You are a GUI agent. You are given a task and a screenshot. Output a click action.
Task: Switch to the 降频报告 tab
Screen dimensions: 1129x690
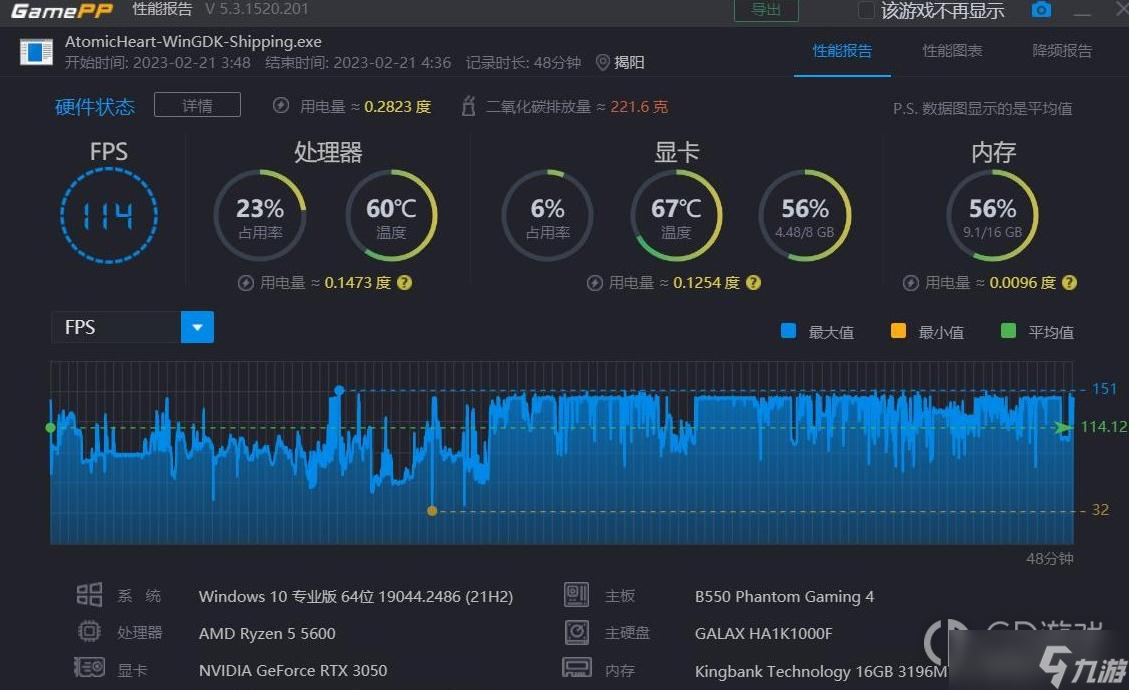point(1061,50)
